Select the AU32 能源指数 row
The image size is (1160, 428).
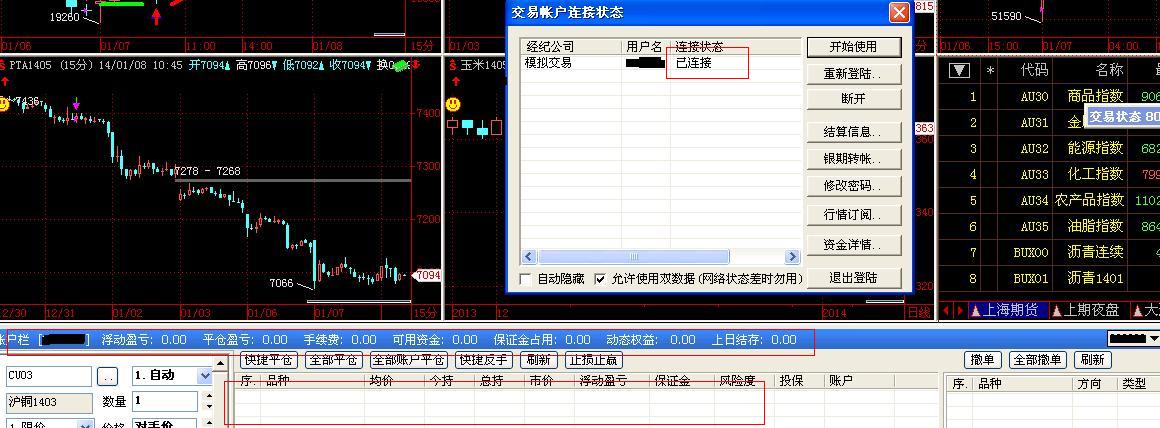1050,149
